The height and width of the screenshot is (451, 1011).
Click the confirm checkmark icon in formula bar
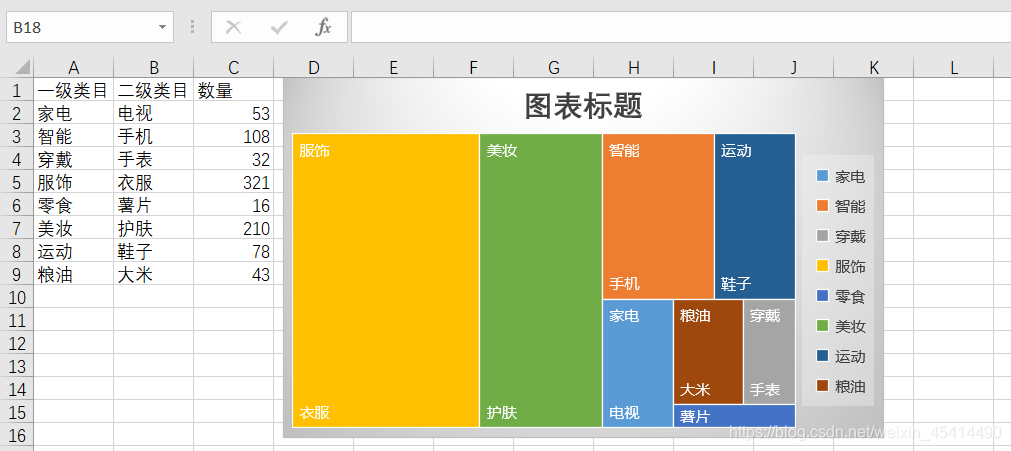pos(279,27)
